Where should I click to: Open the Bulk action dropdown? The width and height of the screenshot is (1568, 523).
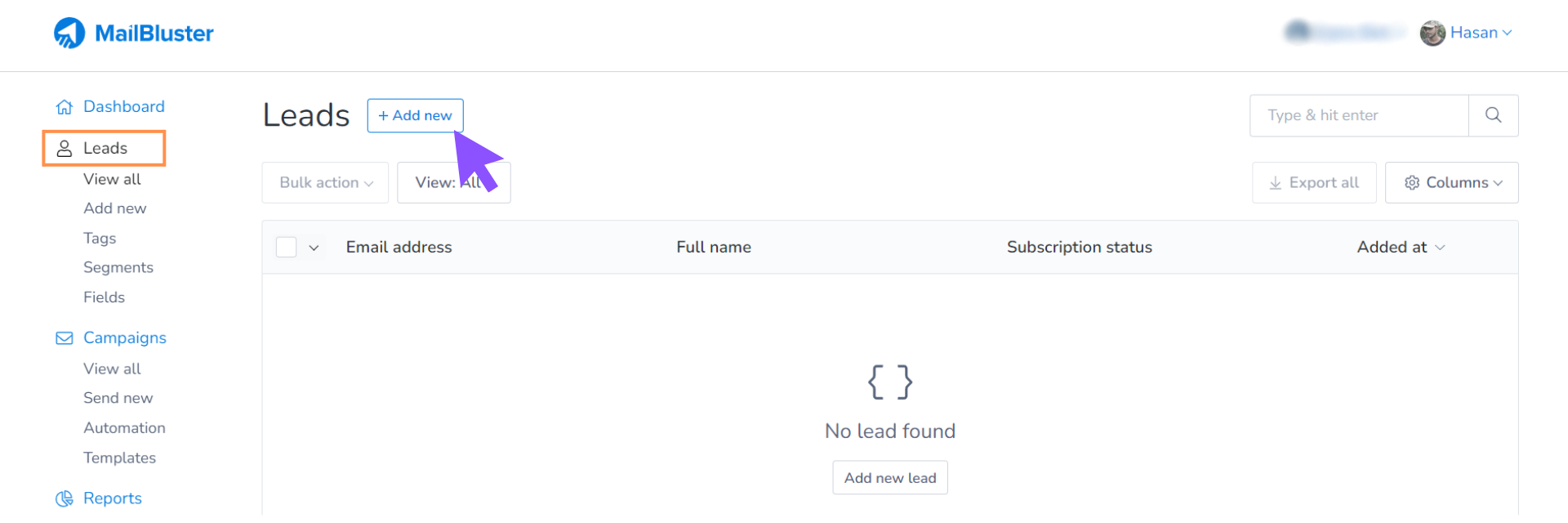point(325,182)
